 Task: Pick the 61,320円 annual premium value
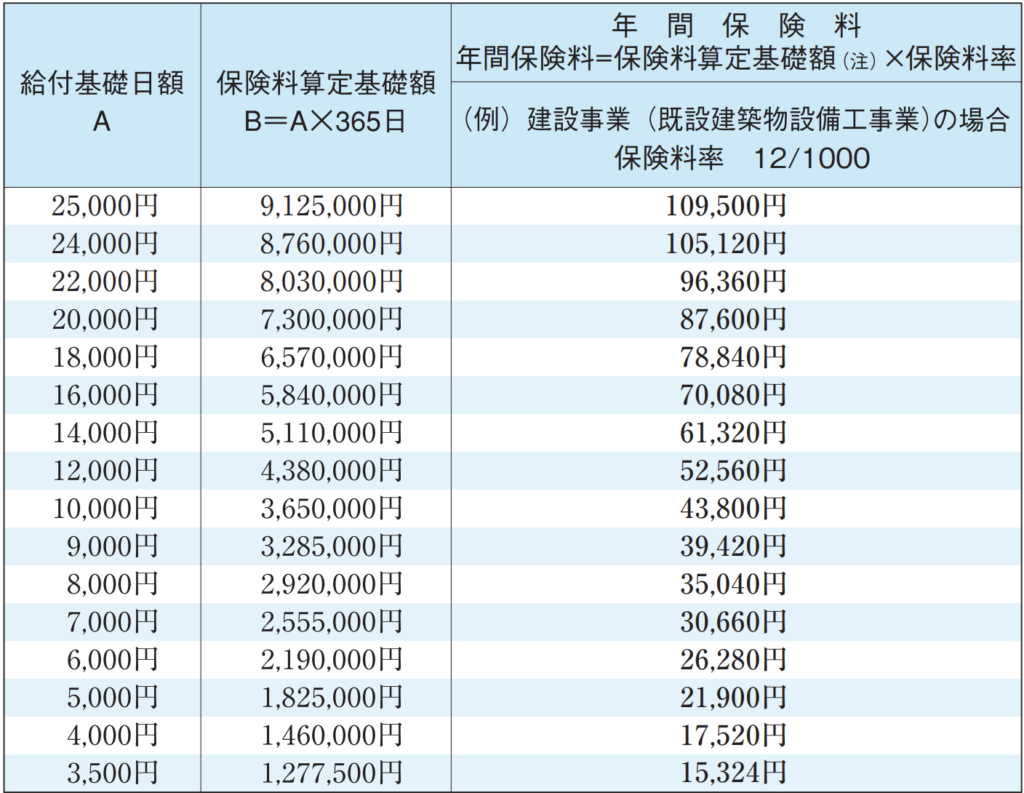point(733,434)
